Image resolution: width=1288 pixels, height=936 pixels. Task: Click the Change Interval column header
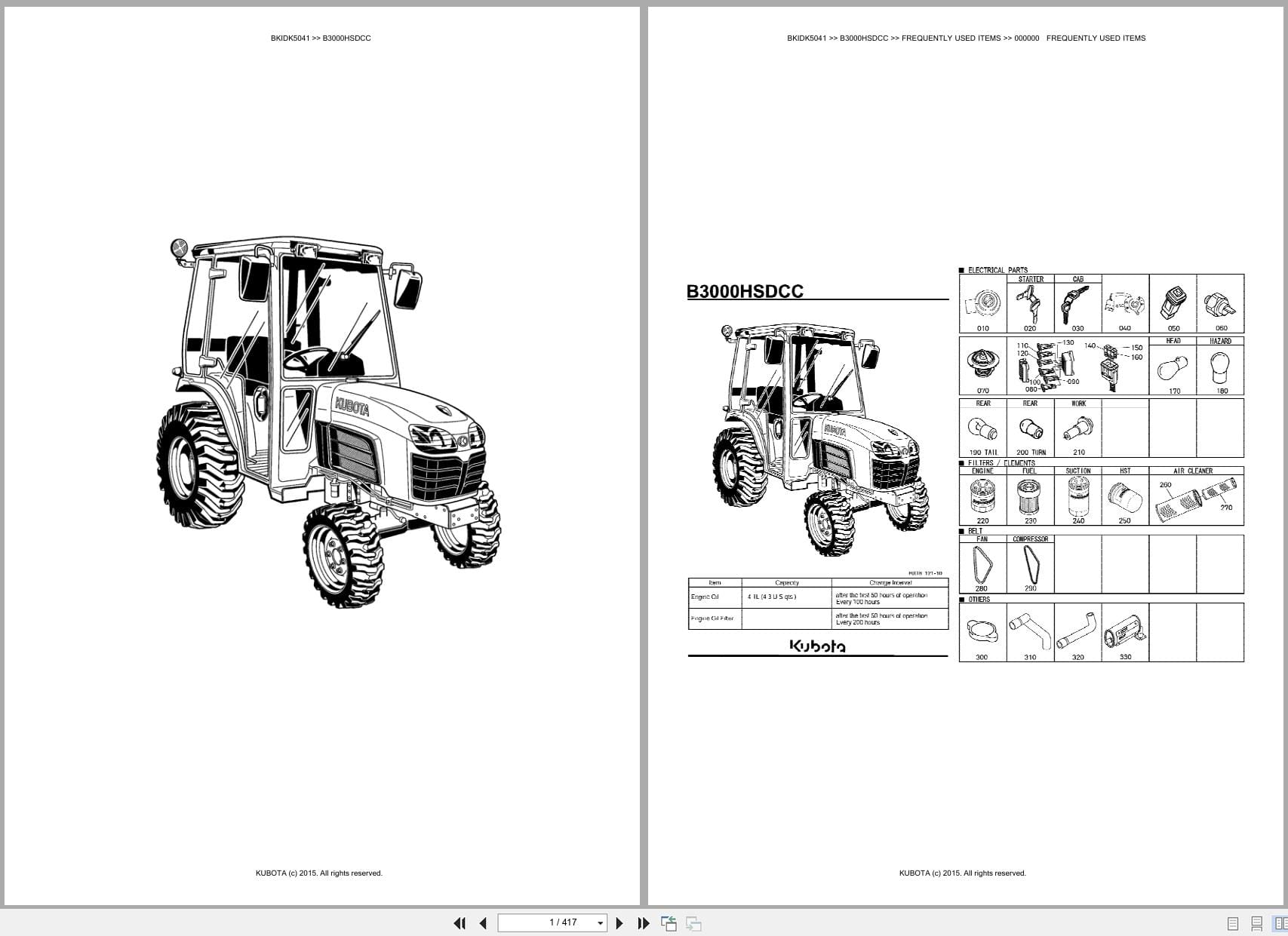coord(890,582)
